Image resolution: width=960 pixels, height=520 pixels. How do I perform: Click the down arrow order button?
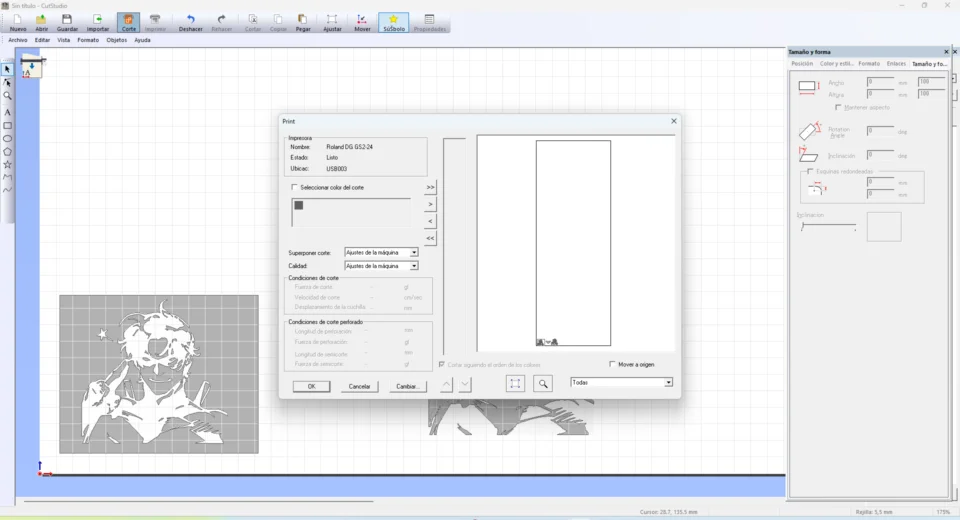click(465, 384)
